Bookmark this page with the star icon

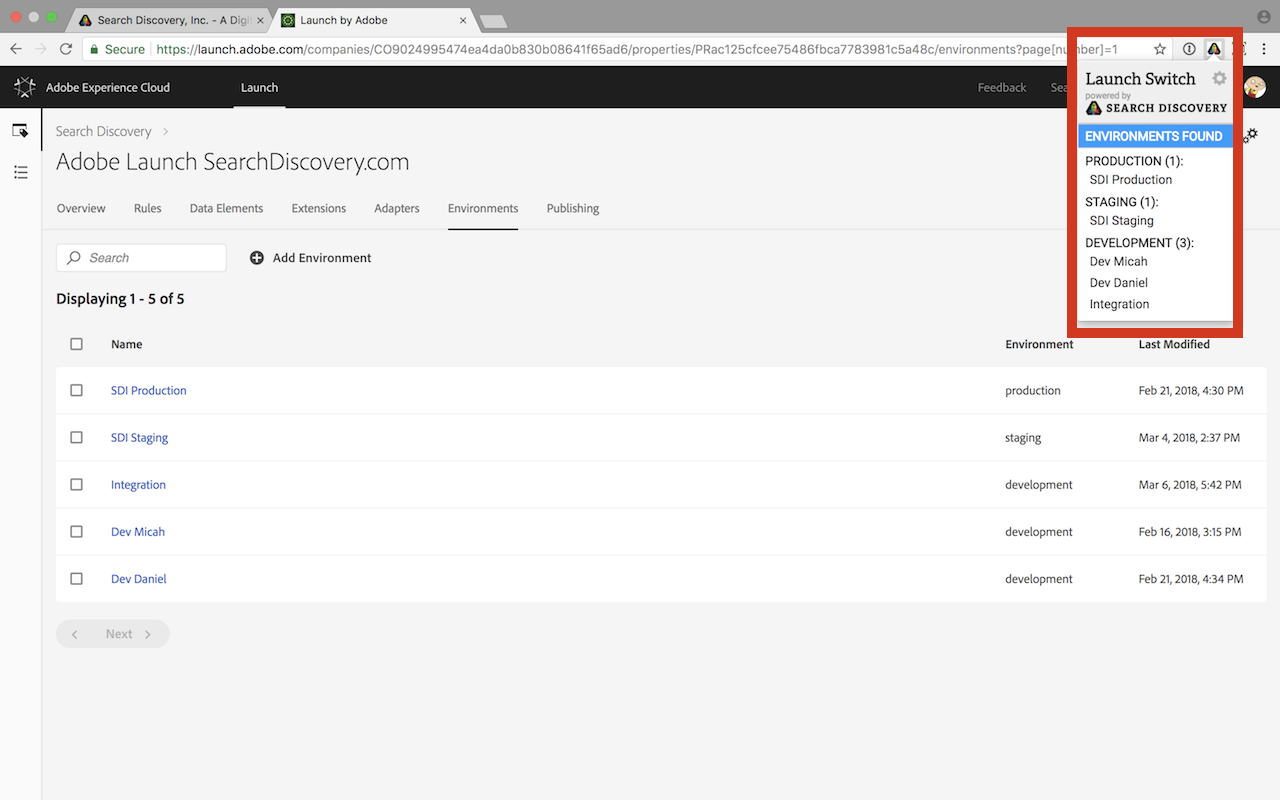coord(1160,49)
